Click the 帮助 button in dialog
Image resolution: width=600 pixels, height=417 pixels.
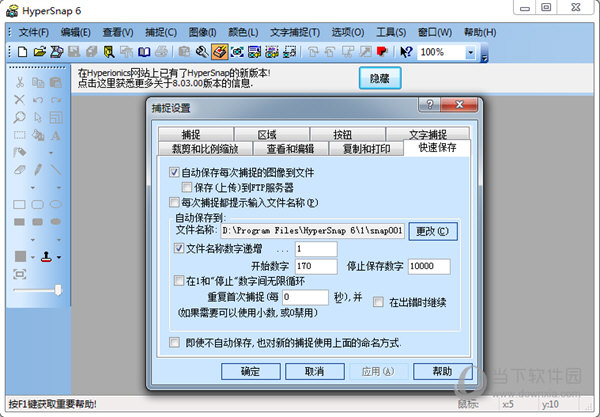click(443, 371)
